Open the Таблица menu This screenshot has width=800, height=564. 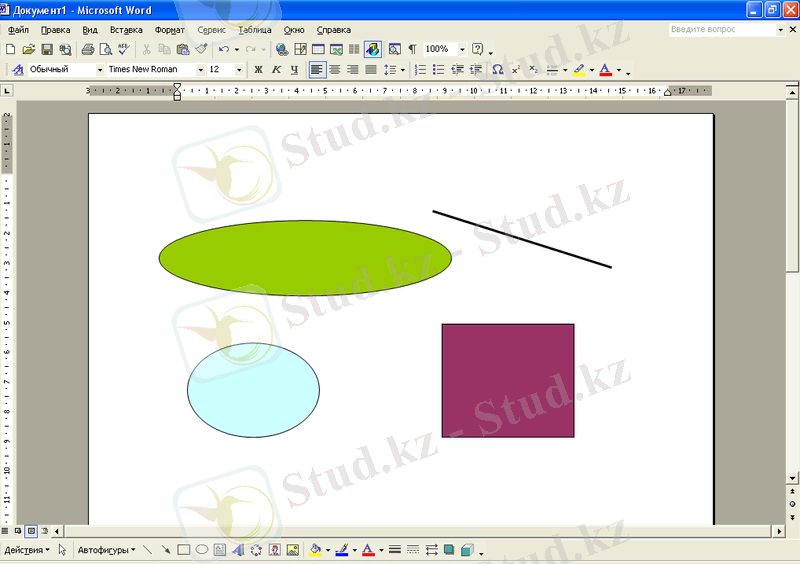pyautogui.click(x=255, y=30)
